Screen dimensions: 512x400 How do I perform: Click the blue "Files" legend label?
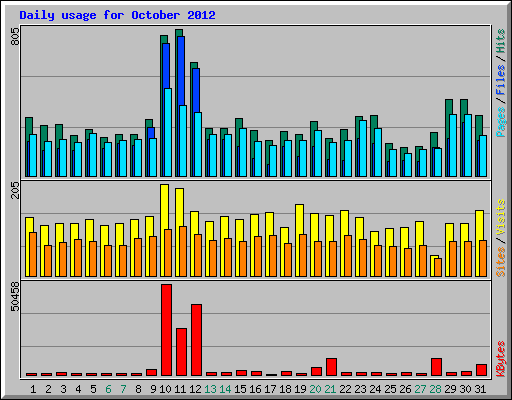coord(501,80)
